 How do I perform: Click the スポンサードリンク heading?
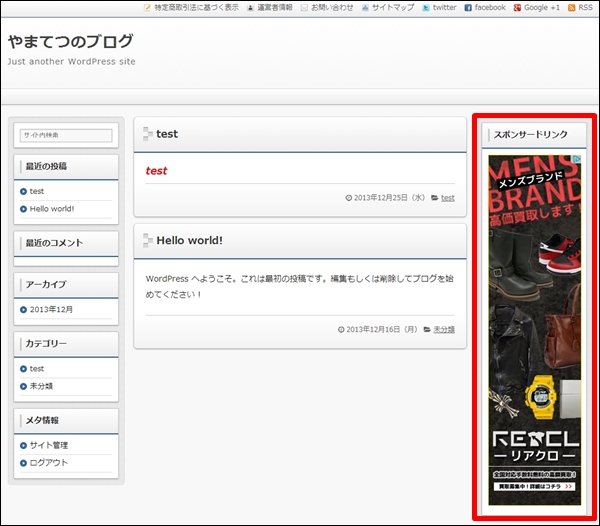[x=530, y=135]
